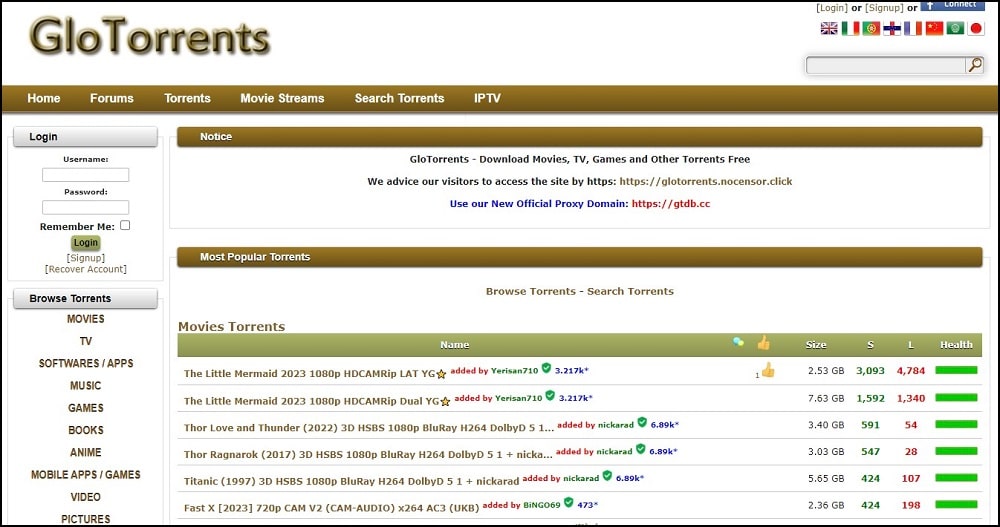
Task: Select the French flag language option
Action: click(x=913, y=28)
